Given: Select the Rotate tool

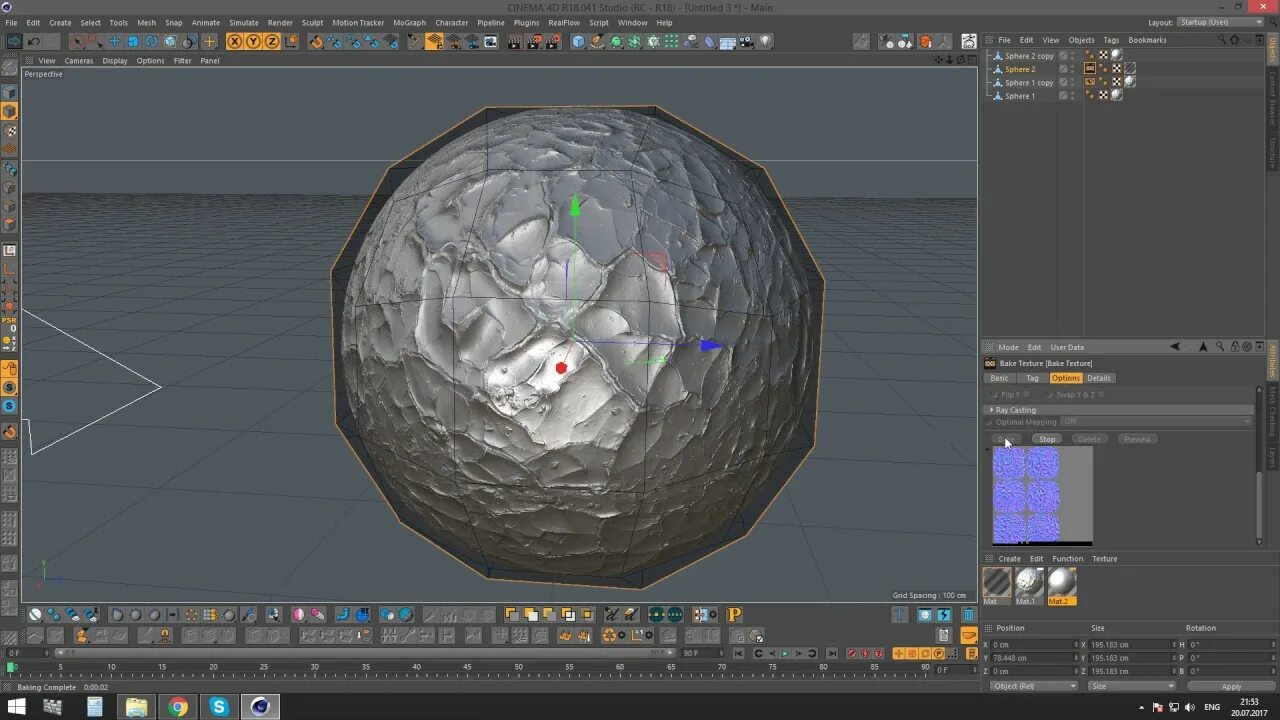Looking at the screenshot, I should (x=151, y=41).
